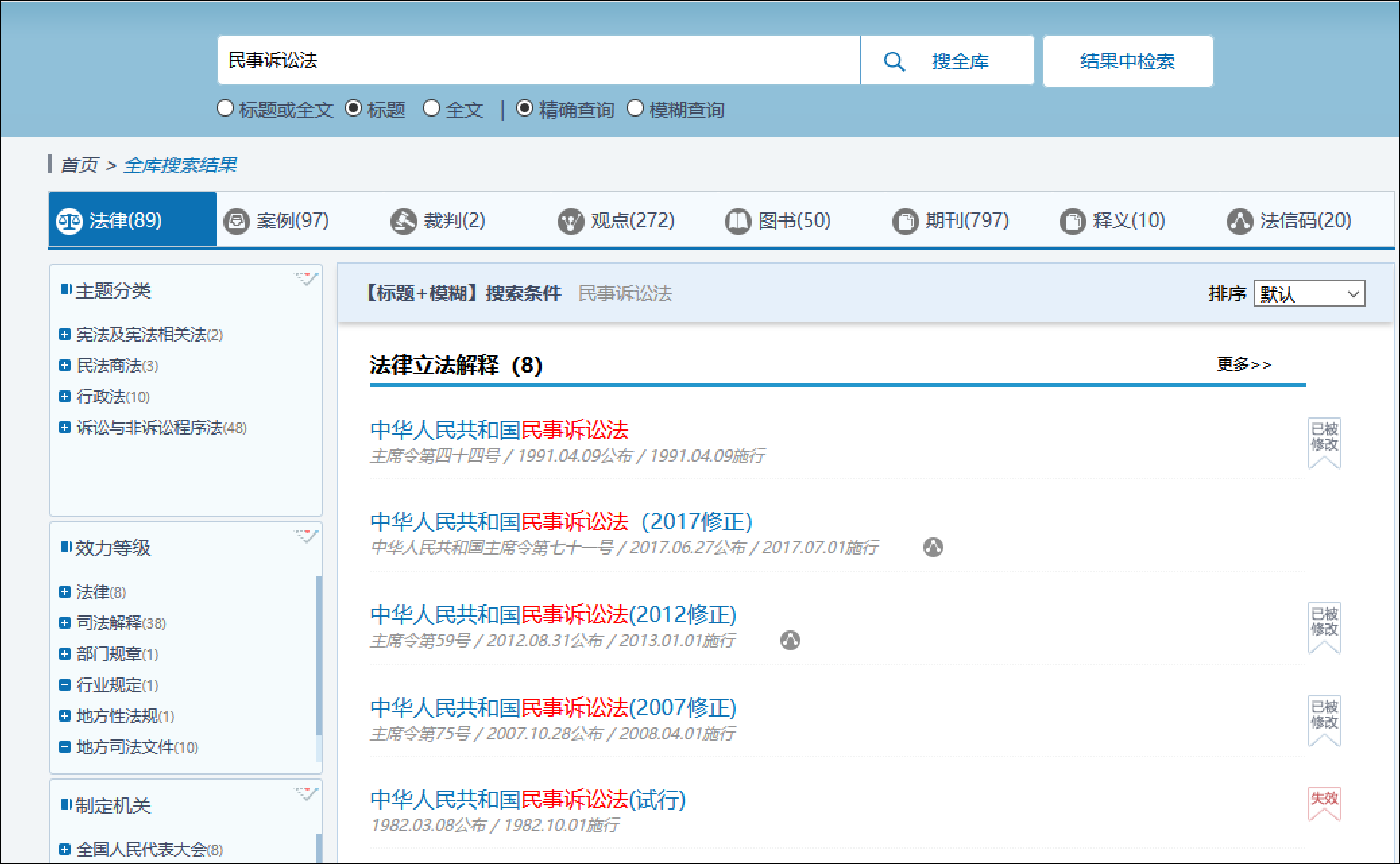Click the 法信码 icon beside 2012修正 entry
Screen dimensions: 1400x864
790,640
